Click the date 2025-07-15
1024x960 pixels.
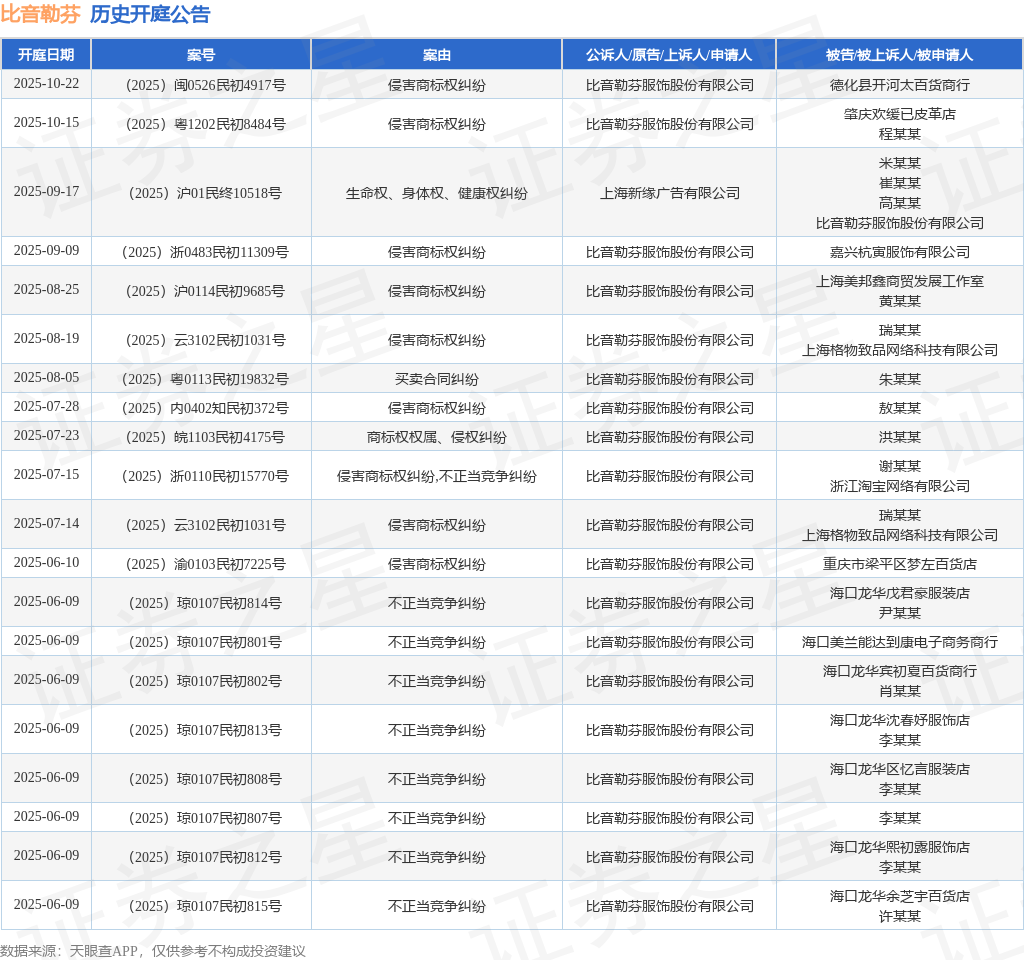click(x=46, y=475)
